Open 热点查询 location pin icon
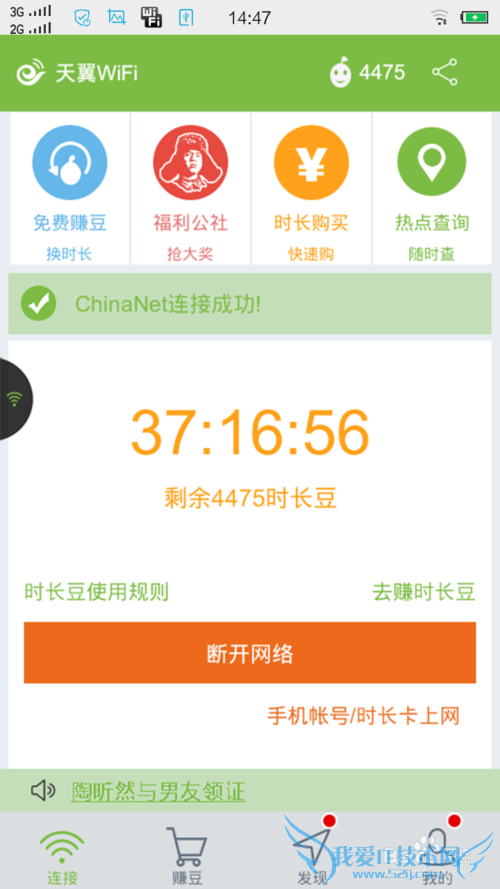 click(431, 162)
